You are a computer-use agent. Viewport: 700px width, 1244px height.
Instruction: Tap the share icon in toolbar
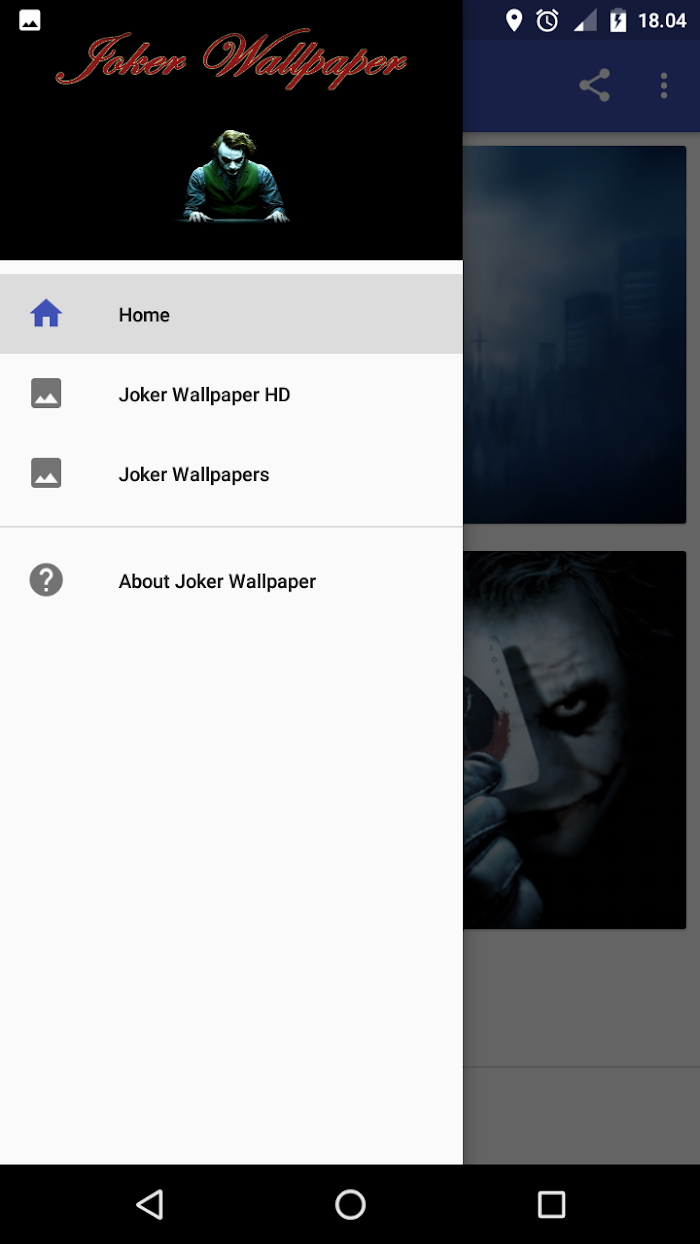[594, 85]
